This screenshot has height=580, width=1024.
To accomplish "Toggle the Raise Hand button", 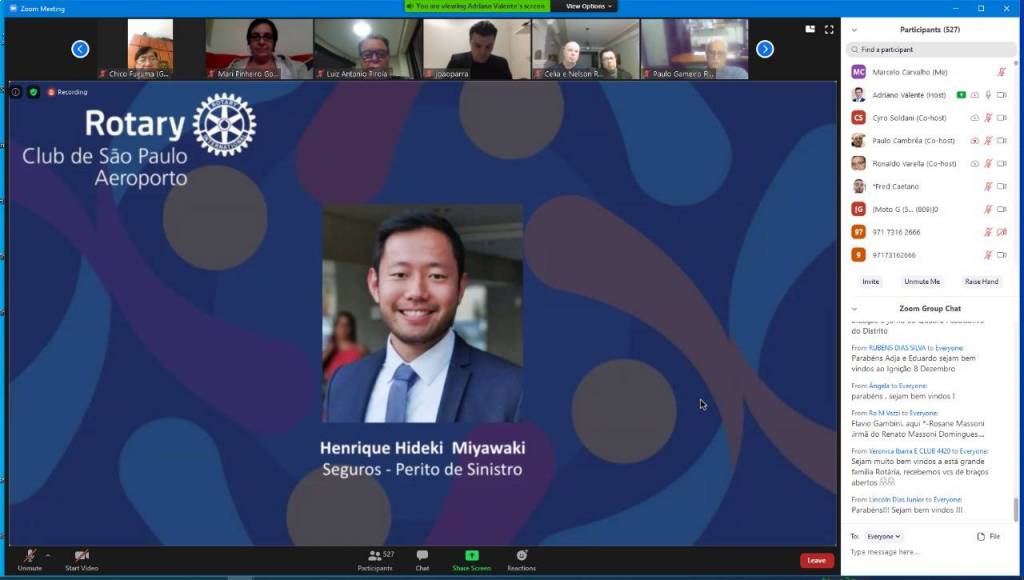I will [x=980, y=282].
